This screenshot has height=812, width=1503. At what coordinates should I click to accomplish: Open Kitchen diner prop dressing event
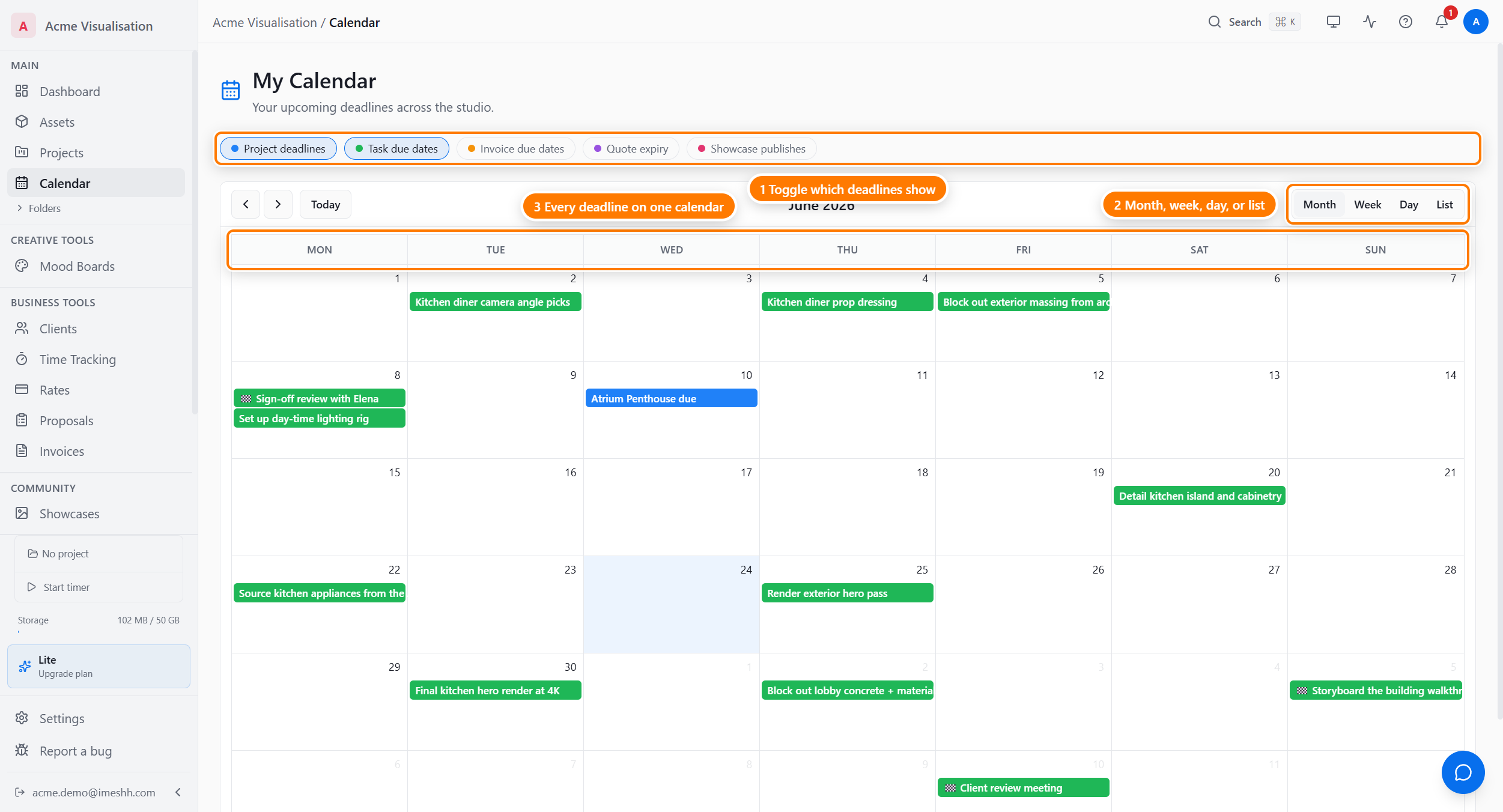pyautogui.click(x=847, y=301)
